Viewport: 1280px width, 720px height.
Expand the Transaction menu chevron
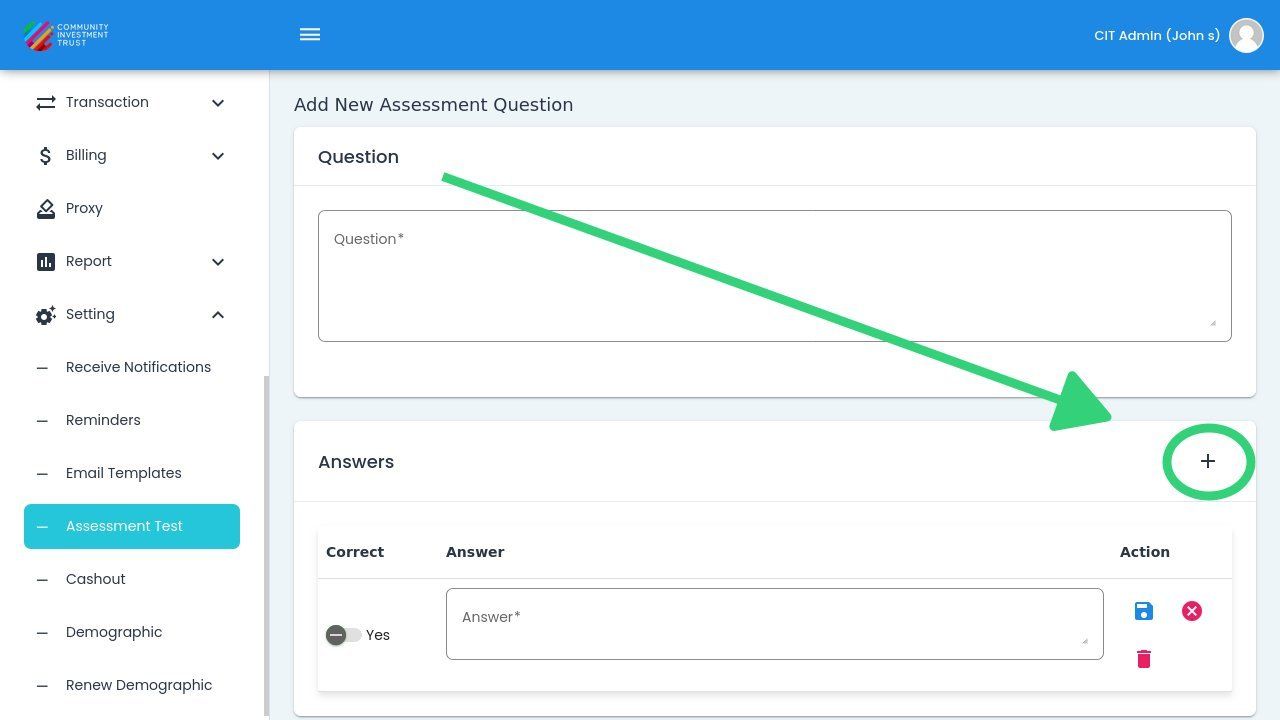click(218, 103)
